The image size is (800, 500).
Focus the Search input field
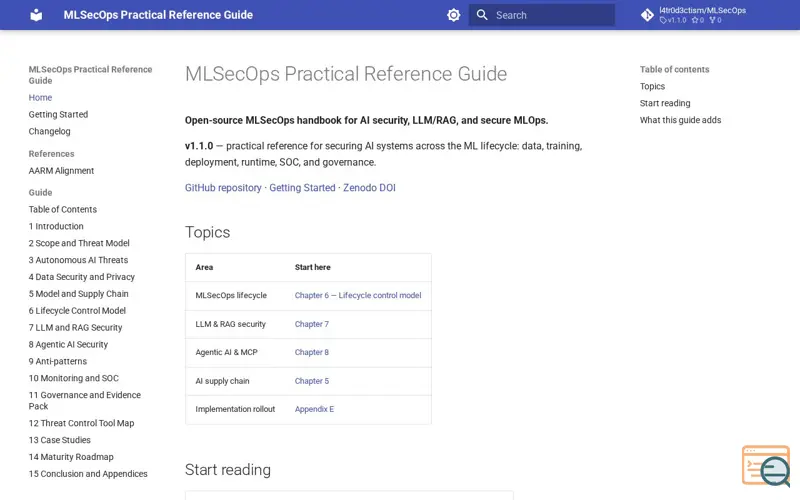click(x=542, y=15)
